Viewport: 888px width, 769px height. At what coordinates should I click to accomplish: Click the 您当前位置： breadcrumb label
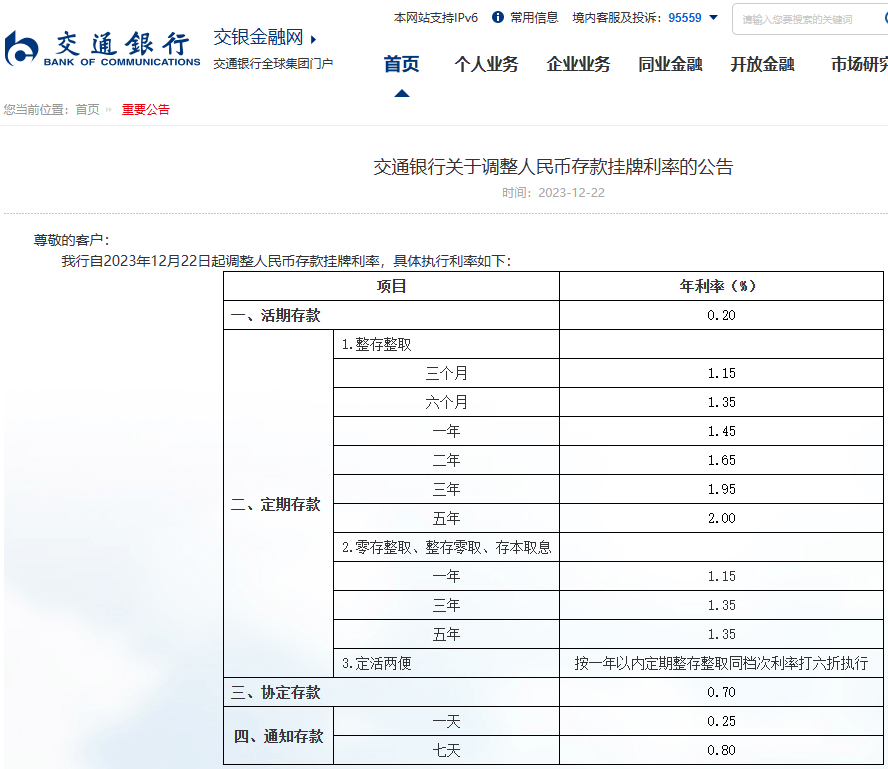[37, 109]
